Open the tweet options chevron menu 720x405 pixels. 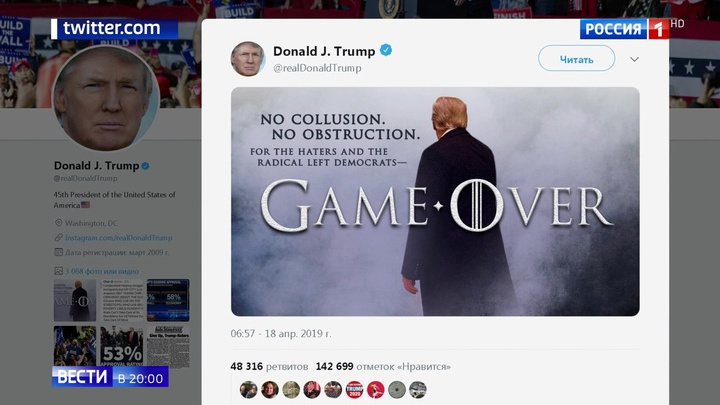click(x=634, y=59)
